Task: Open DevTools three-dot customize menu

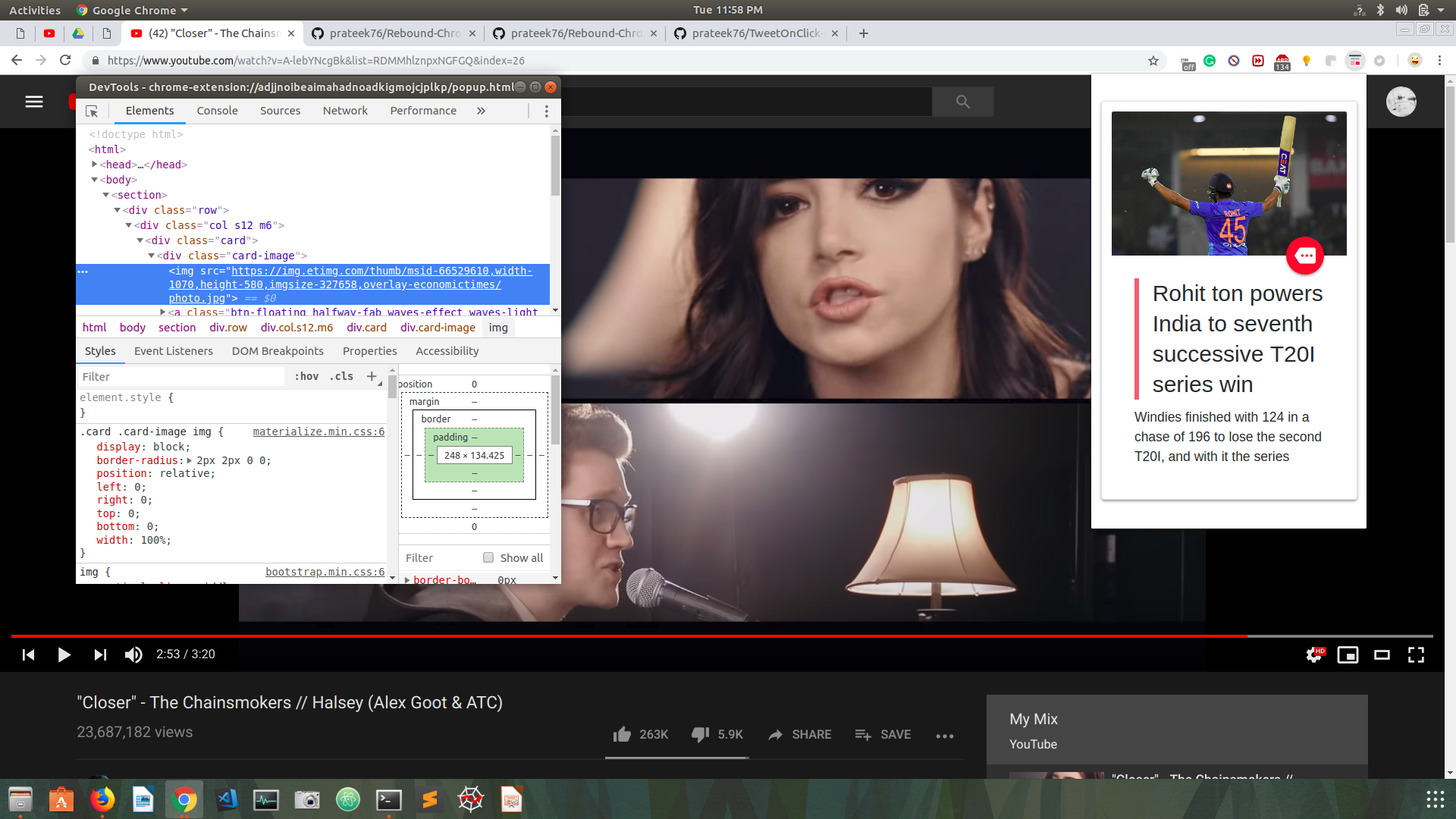Action: click(546, 111)
